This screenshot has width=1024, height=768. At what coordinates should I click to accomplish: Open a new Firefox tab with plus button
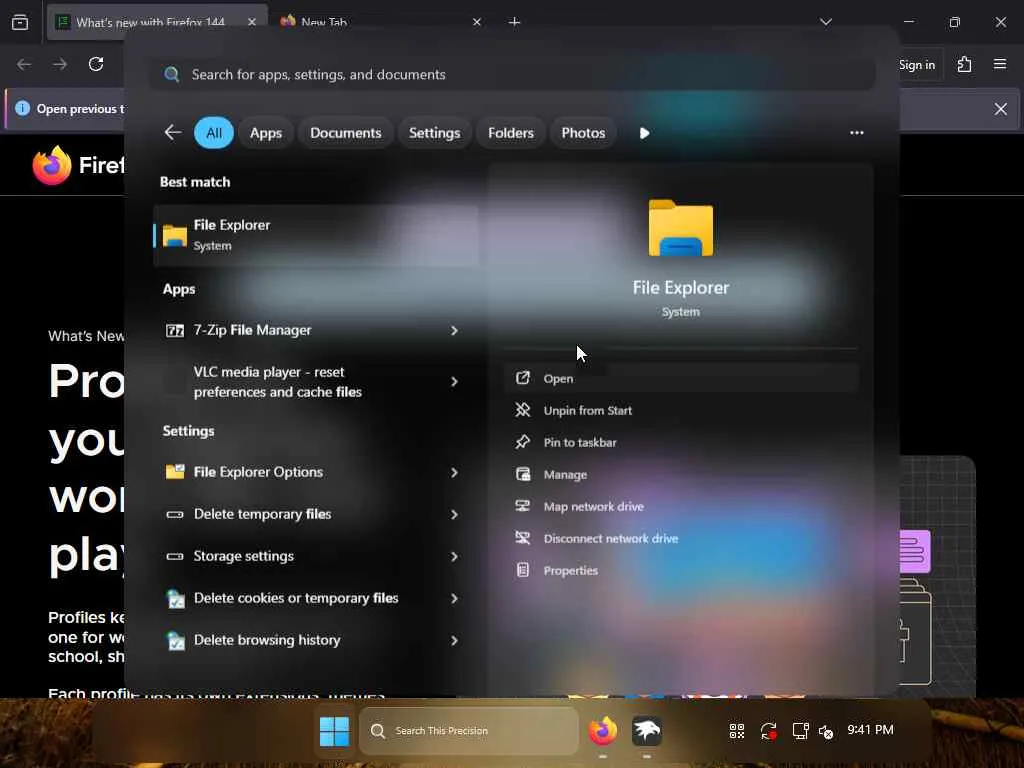(x=514, y=22)
